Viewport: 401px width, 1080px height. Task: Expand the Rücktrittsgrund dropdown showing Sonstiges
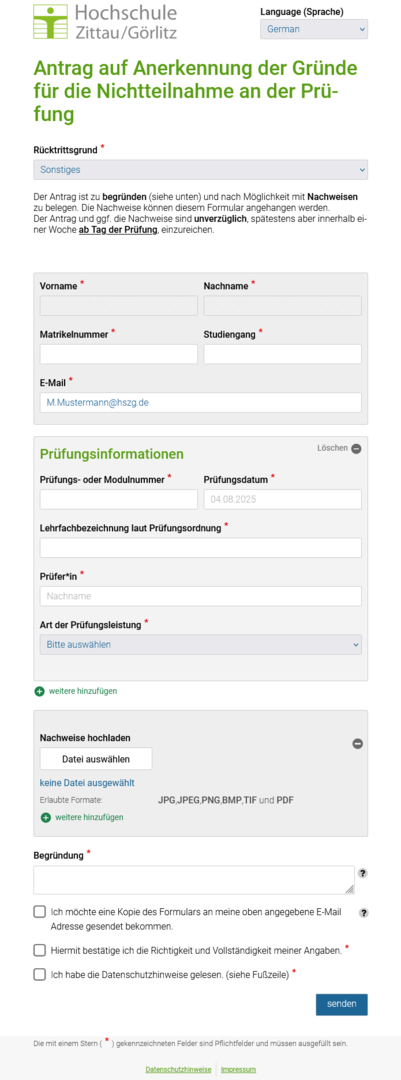(x=200, y=169)
